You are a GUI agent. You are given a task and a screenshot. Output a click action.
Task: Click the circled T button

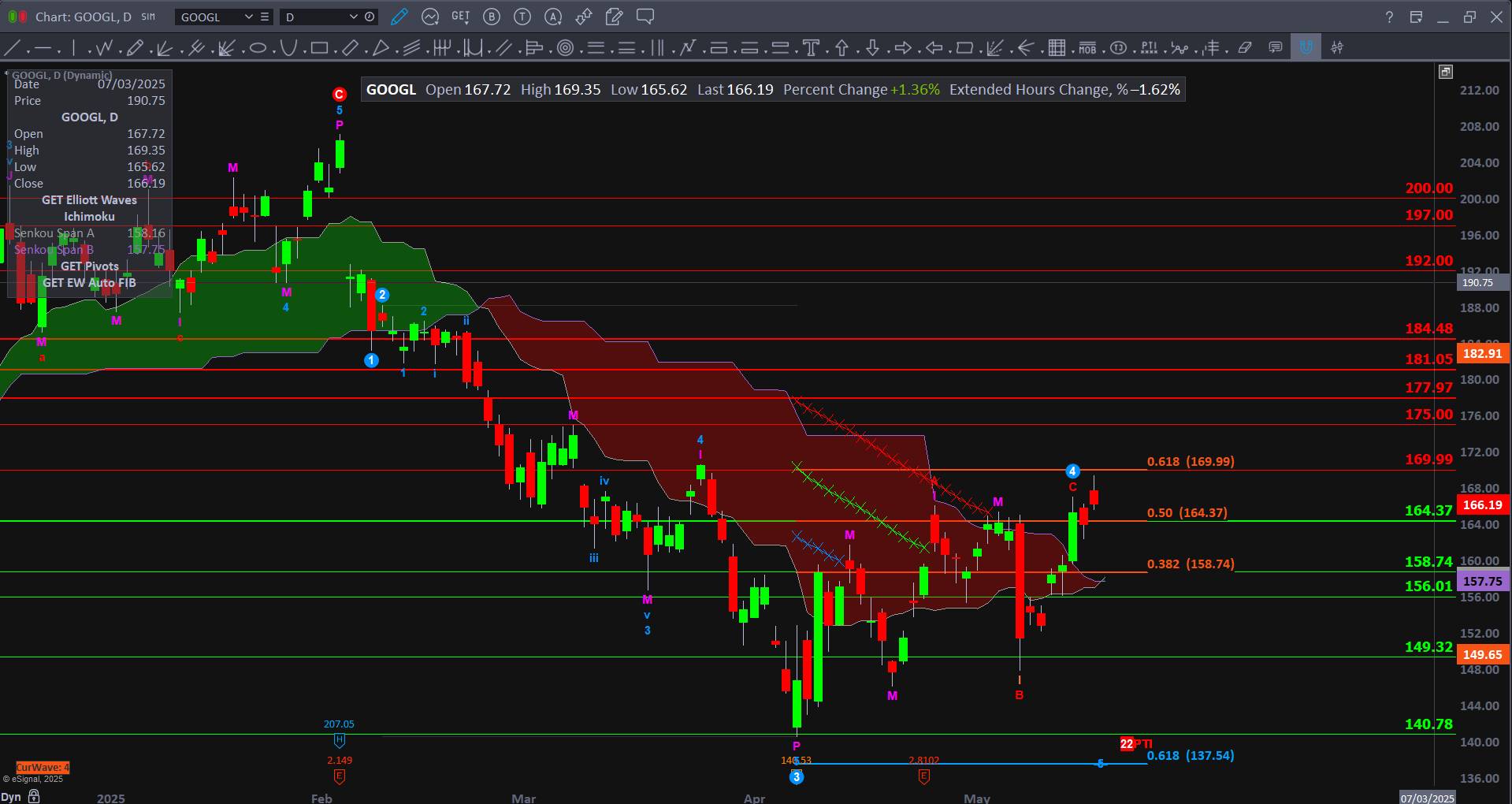pyautogui.click(x=522, y=17)
